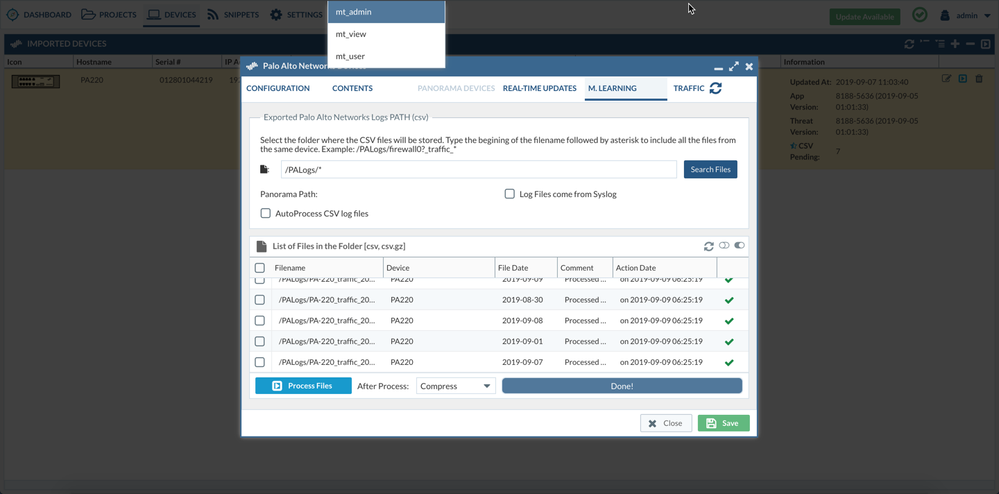This screenshot has width=999, height=494.
Task: Click the trash icon for the PA220 device
Action: click(x=978, y=79)
